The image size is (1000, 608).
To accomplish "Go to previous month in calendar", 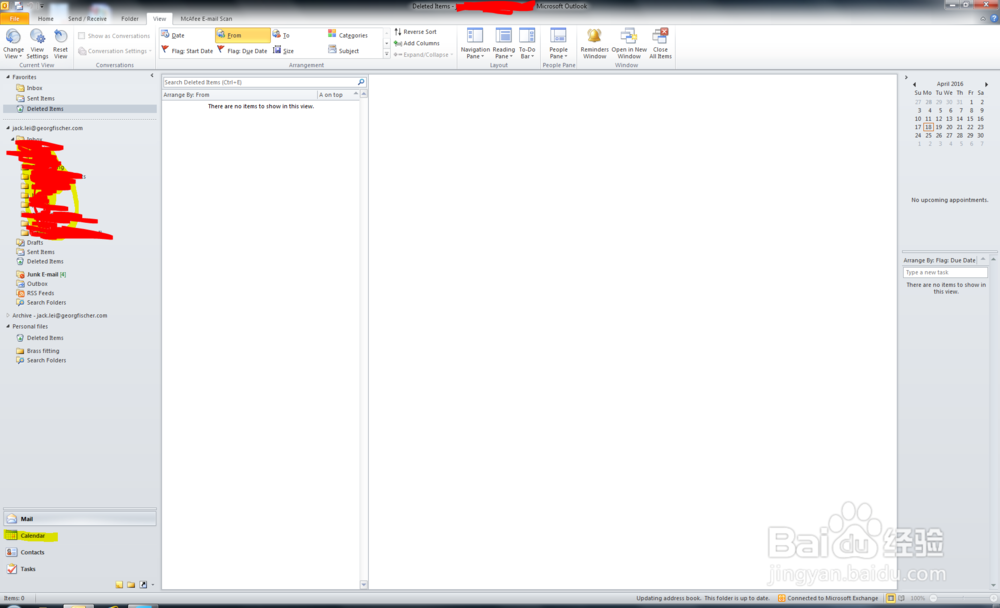I will pyautogui.click(x=915, y=84).
